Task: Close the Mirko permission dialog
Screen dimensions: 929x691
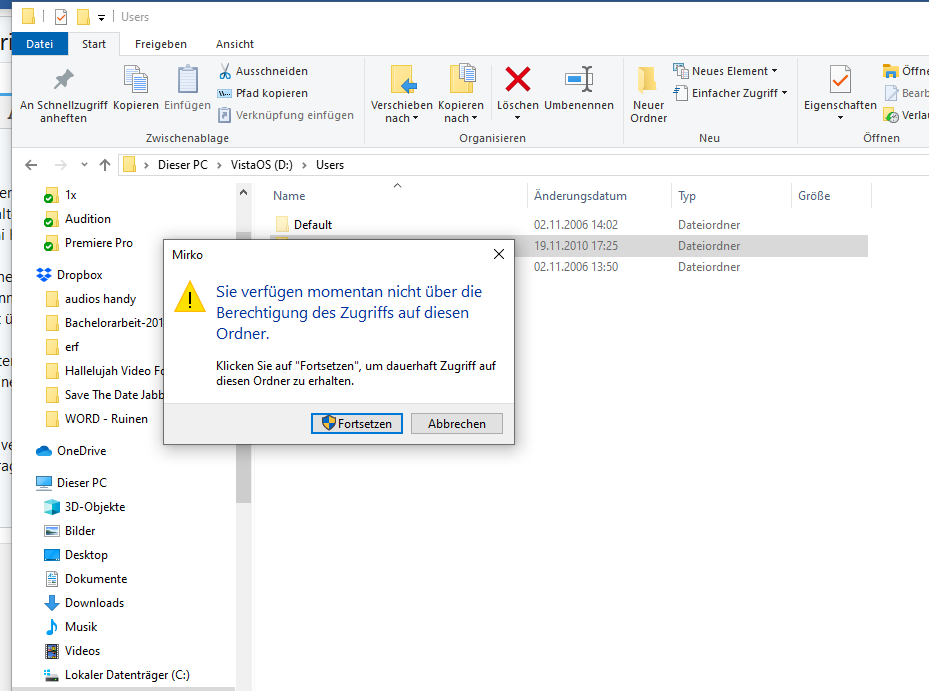Action: 499,254
